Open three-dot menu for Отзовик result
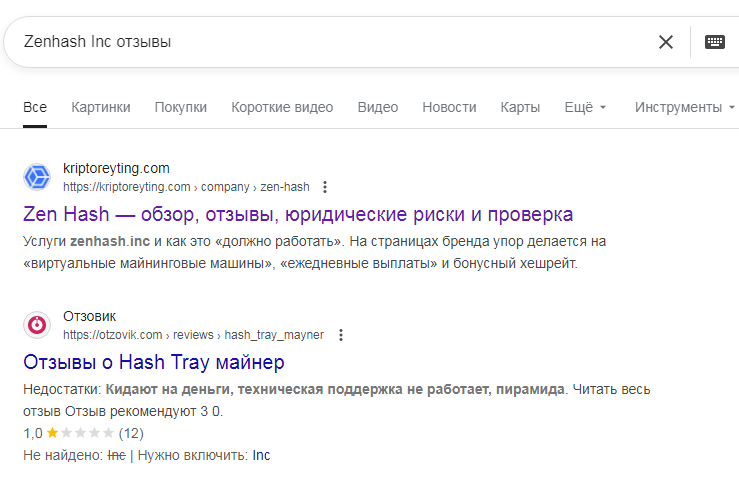739x481 pixels. (x=341, y=334)
